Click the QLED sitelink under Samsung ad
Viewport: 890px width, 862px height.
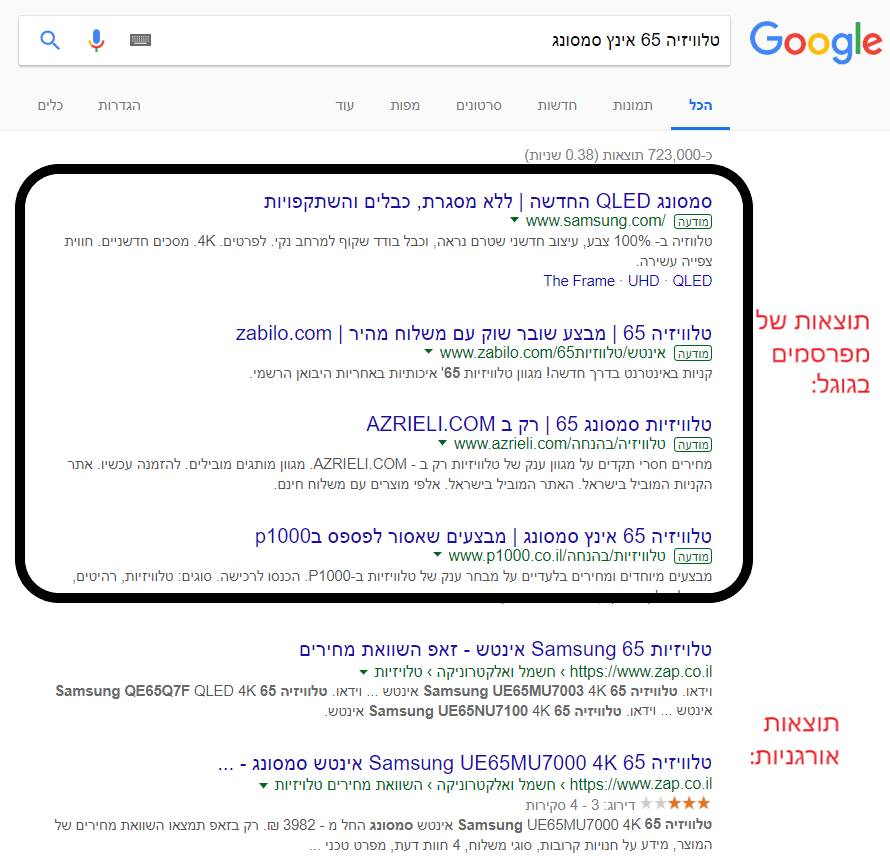click(x=692, y=281)
